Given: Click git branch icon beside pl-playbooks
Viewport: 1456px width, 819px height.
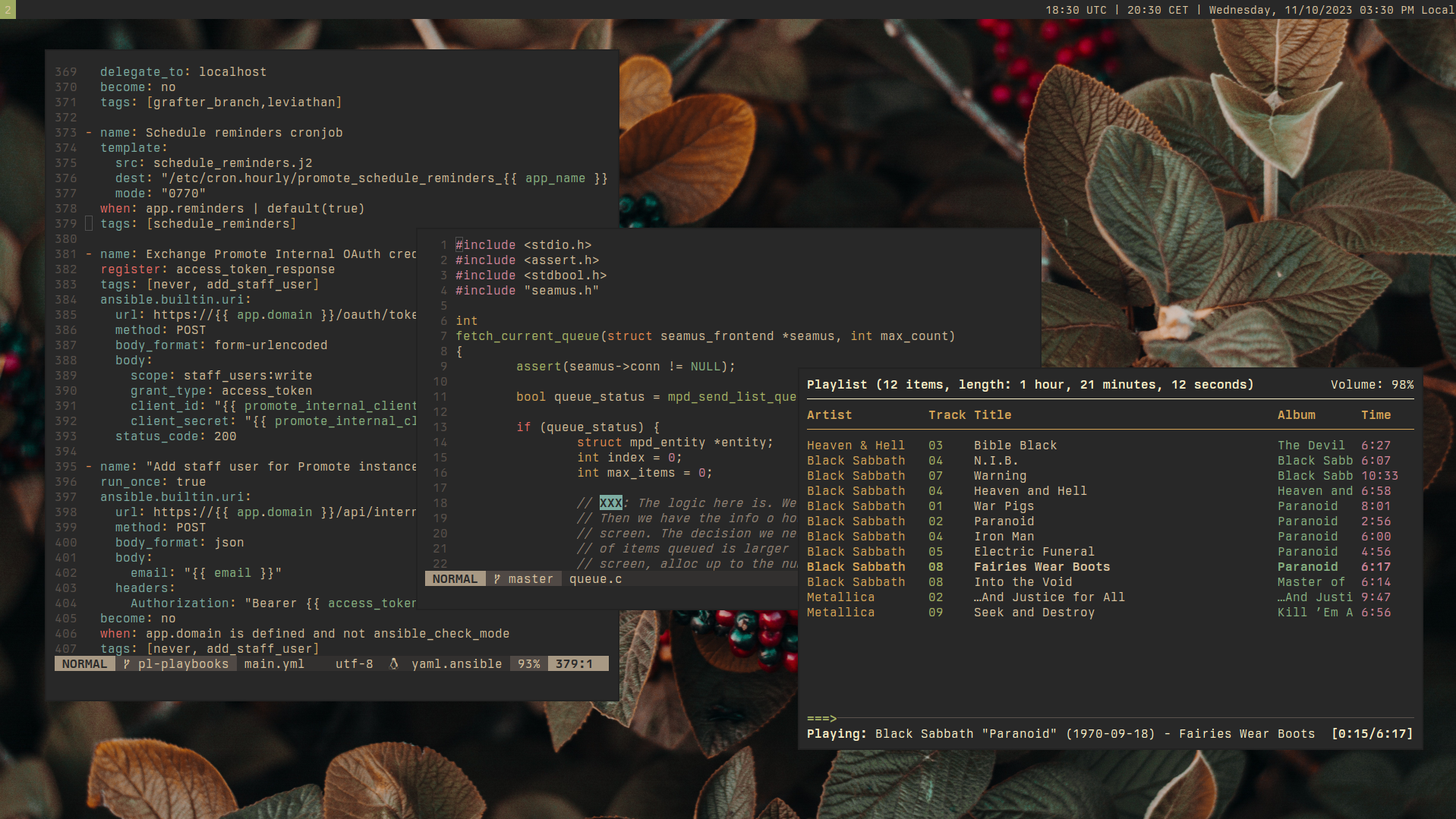Looking at the screenshot, I should 127,664.
